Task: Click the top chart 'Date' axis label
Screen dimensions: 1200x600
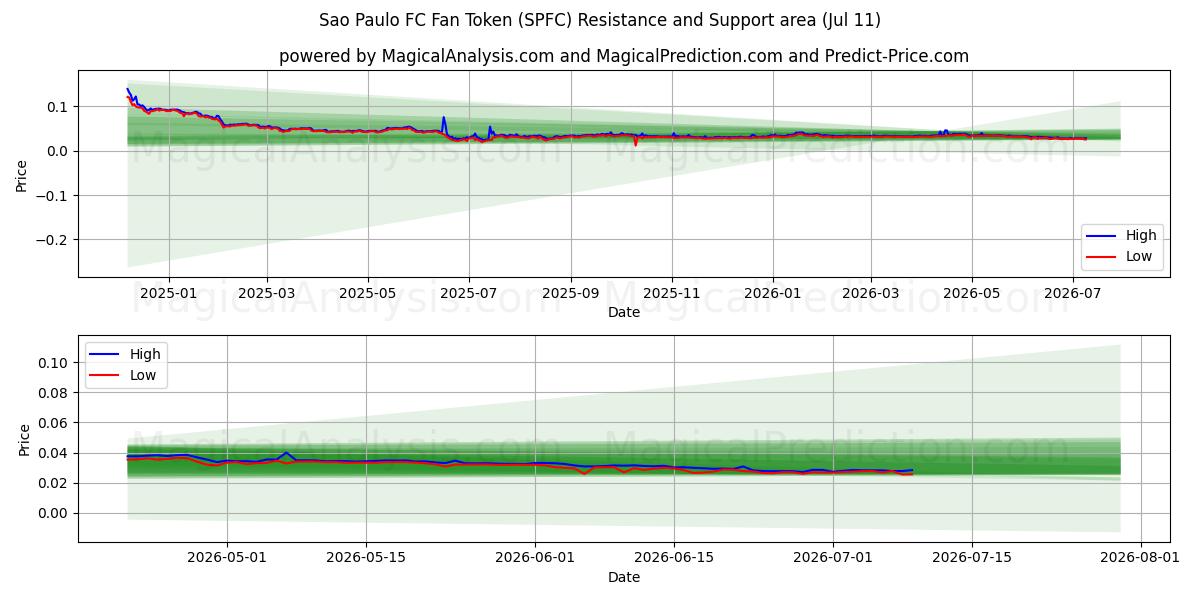Action: tap(624, 312)
